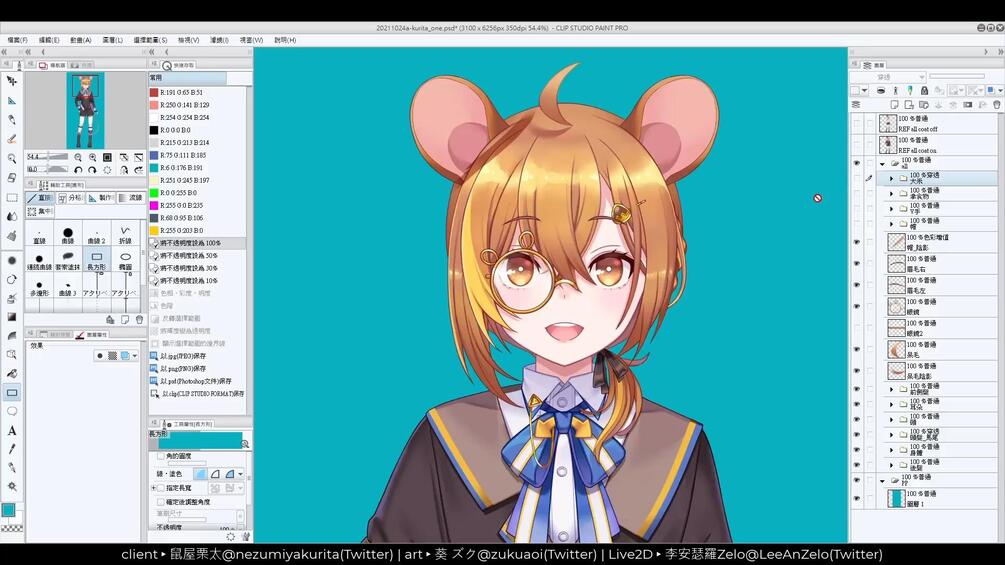Select the Figure rectangle tool in the toolbar

point(12,393)
